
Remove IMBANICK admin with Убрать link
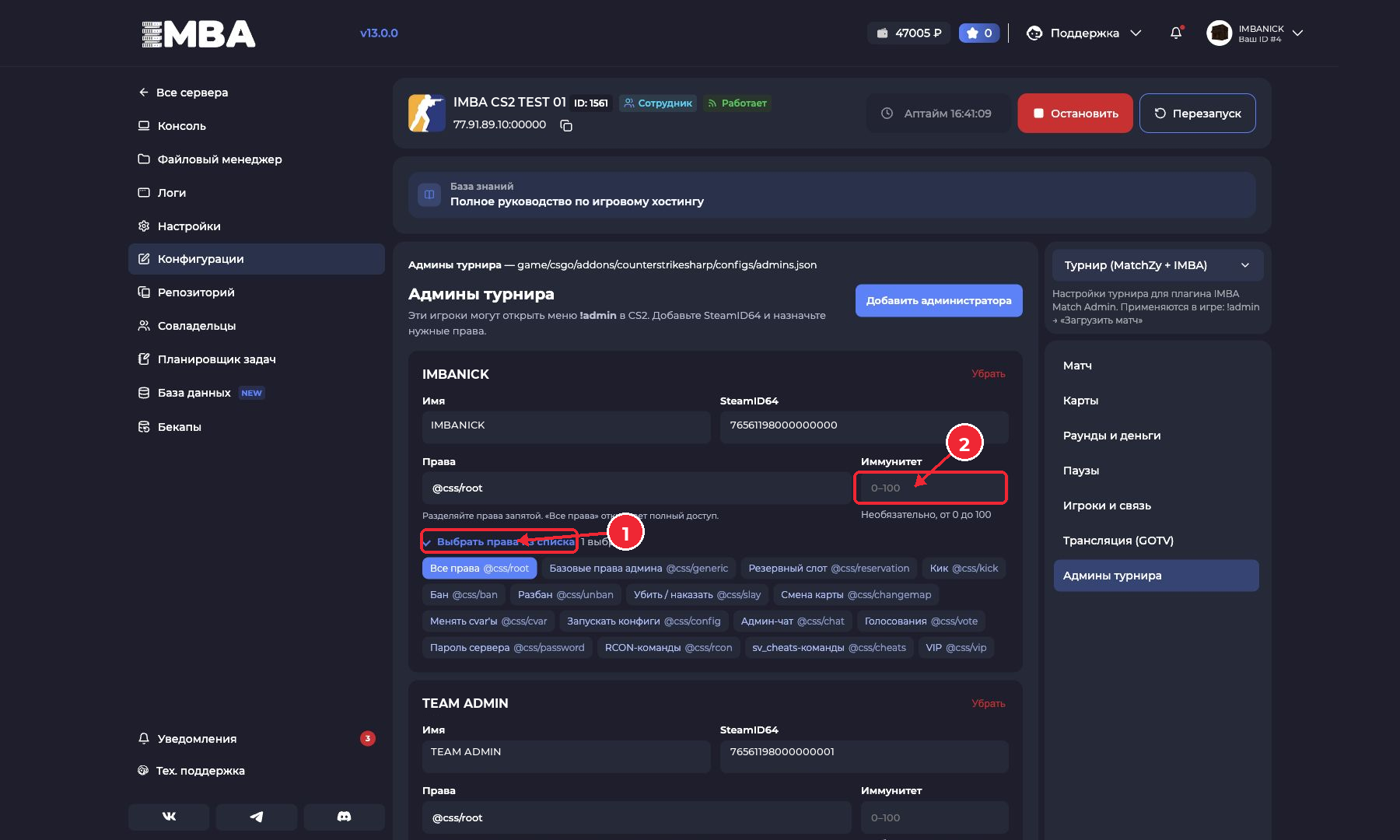988,374
